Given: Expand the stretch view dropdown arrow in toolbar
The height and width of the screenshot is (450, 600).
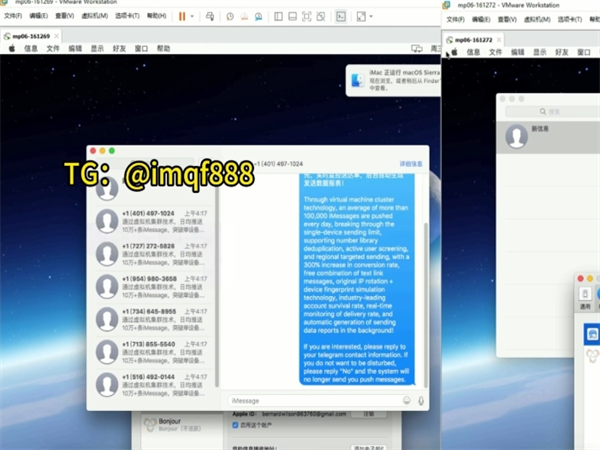Looking at the screenshot, I should [371, 16].
